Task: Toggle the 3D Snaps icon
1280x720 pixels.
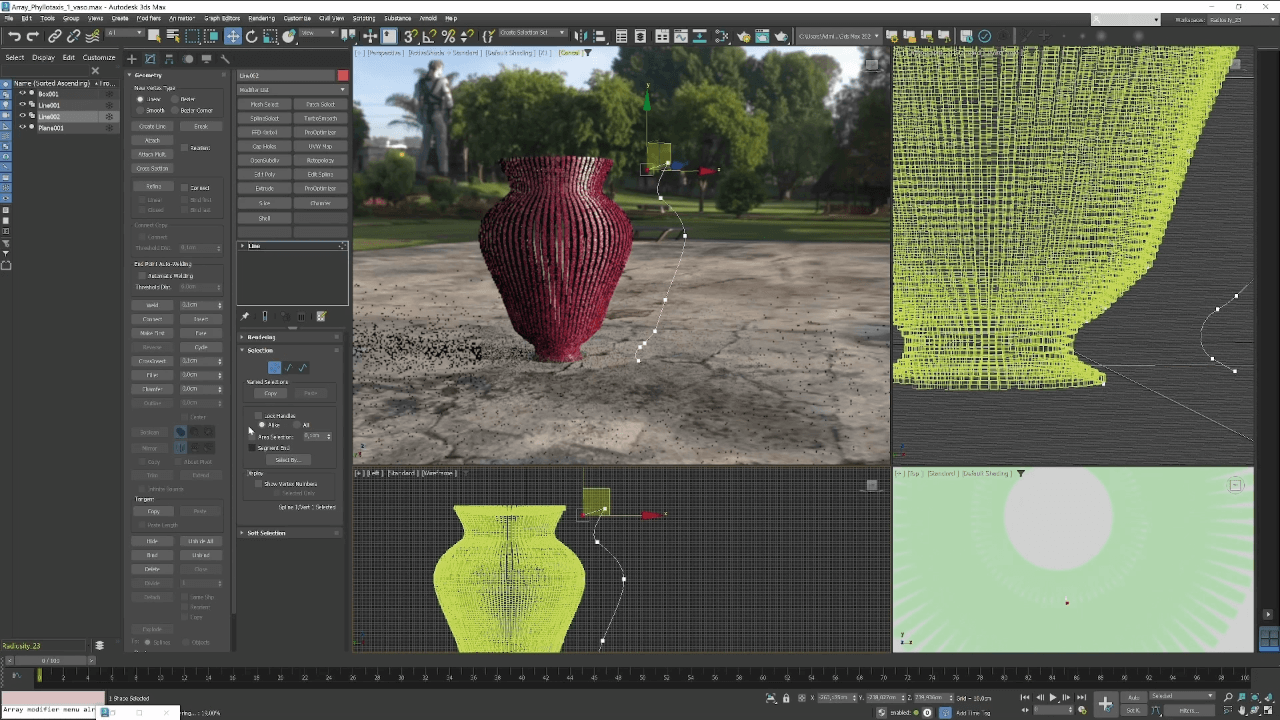Action: tap(411, 36)
